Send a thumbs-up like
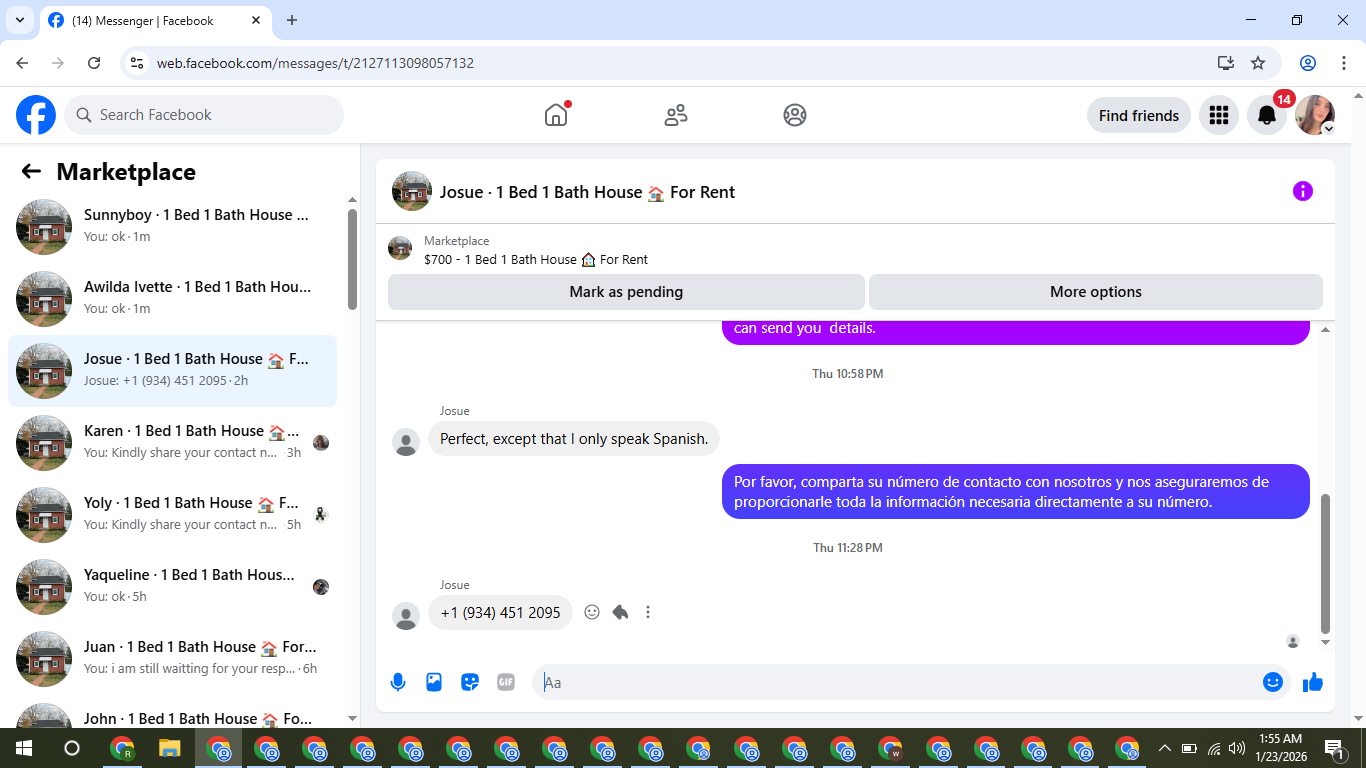This screenshot has height=768, width=1366. [x=1313, y=682]
